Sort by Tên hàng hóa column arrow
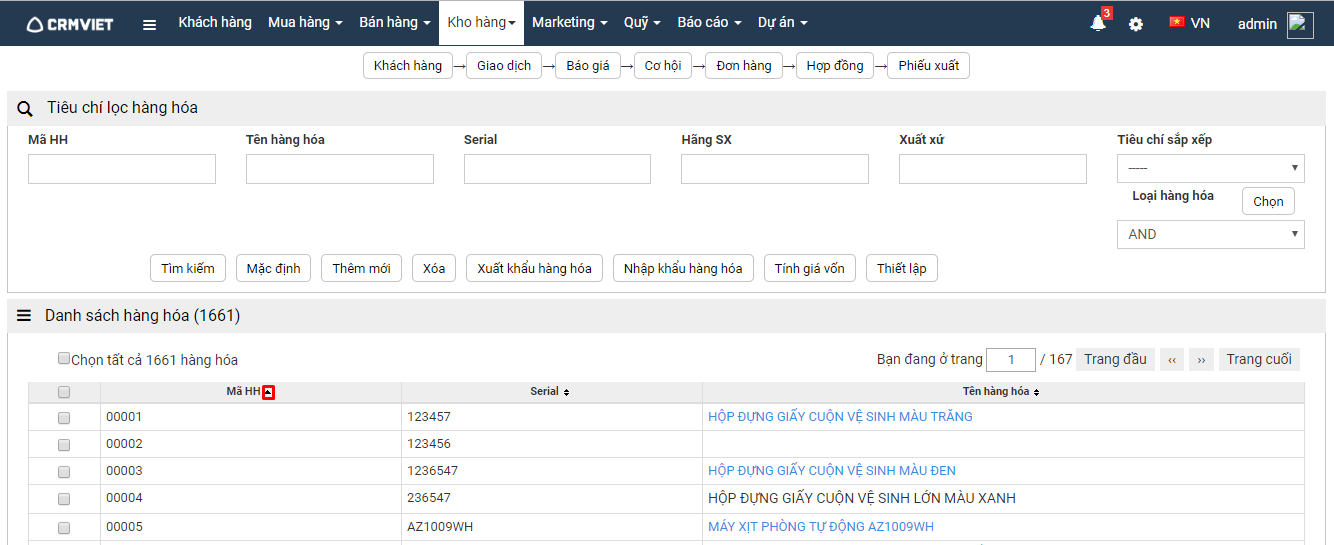1334x545 pixels. click(1037, 393)
